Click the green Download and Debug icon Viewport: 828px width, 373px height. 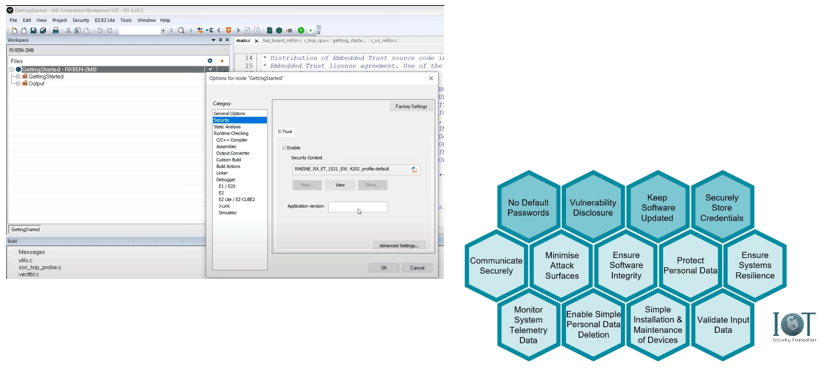click(301, 31)
